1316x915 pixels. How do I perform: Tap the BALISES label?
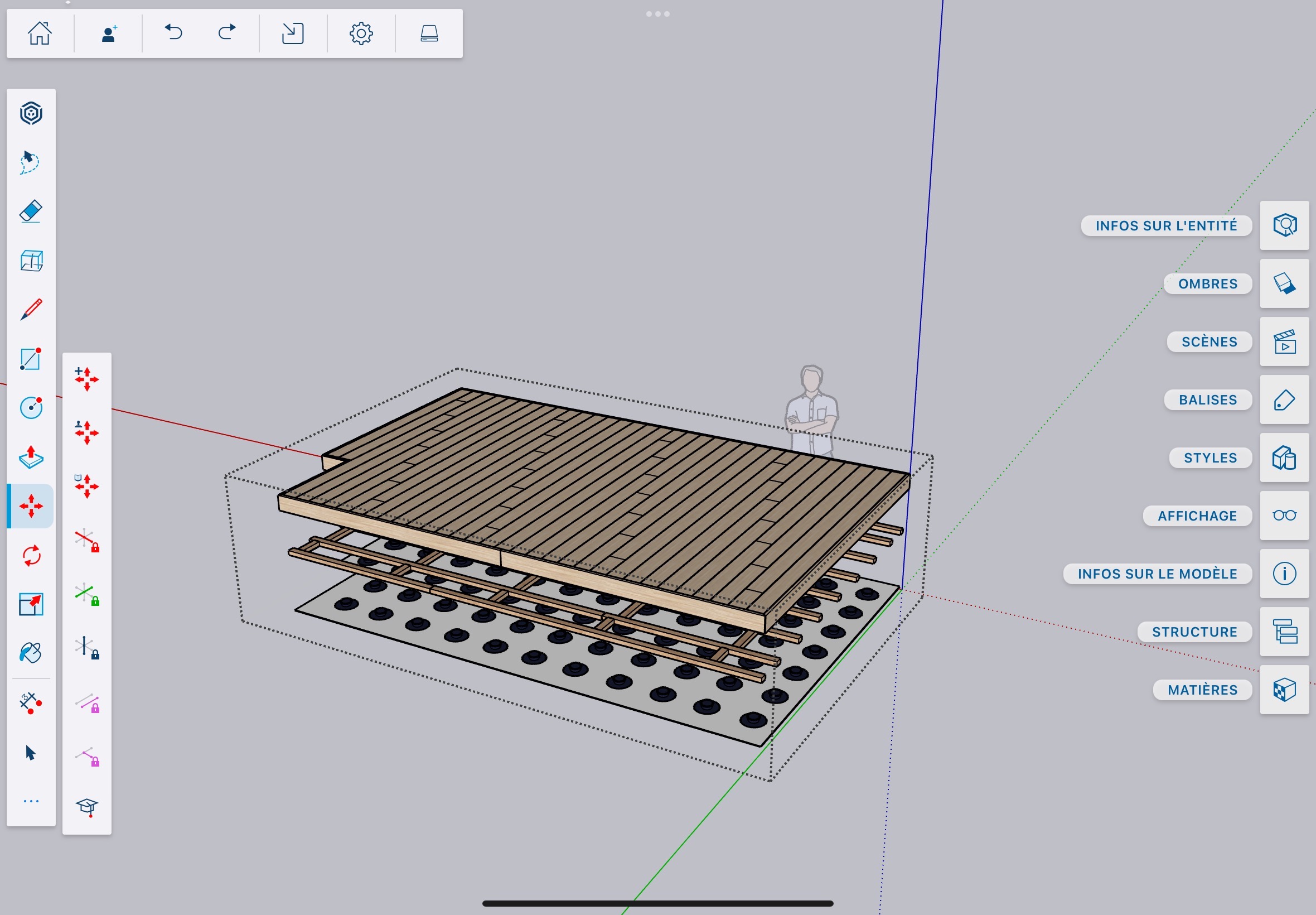point(1208,399)
